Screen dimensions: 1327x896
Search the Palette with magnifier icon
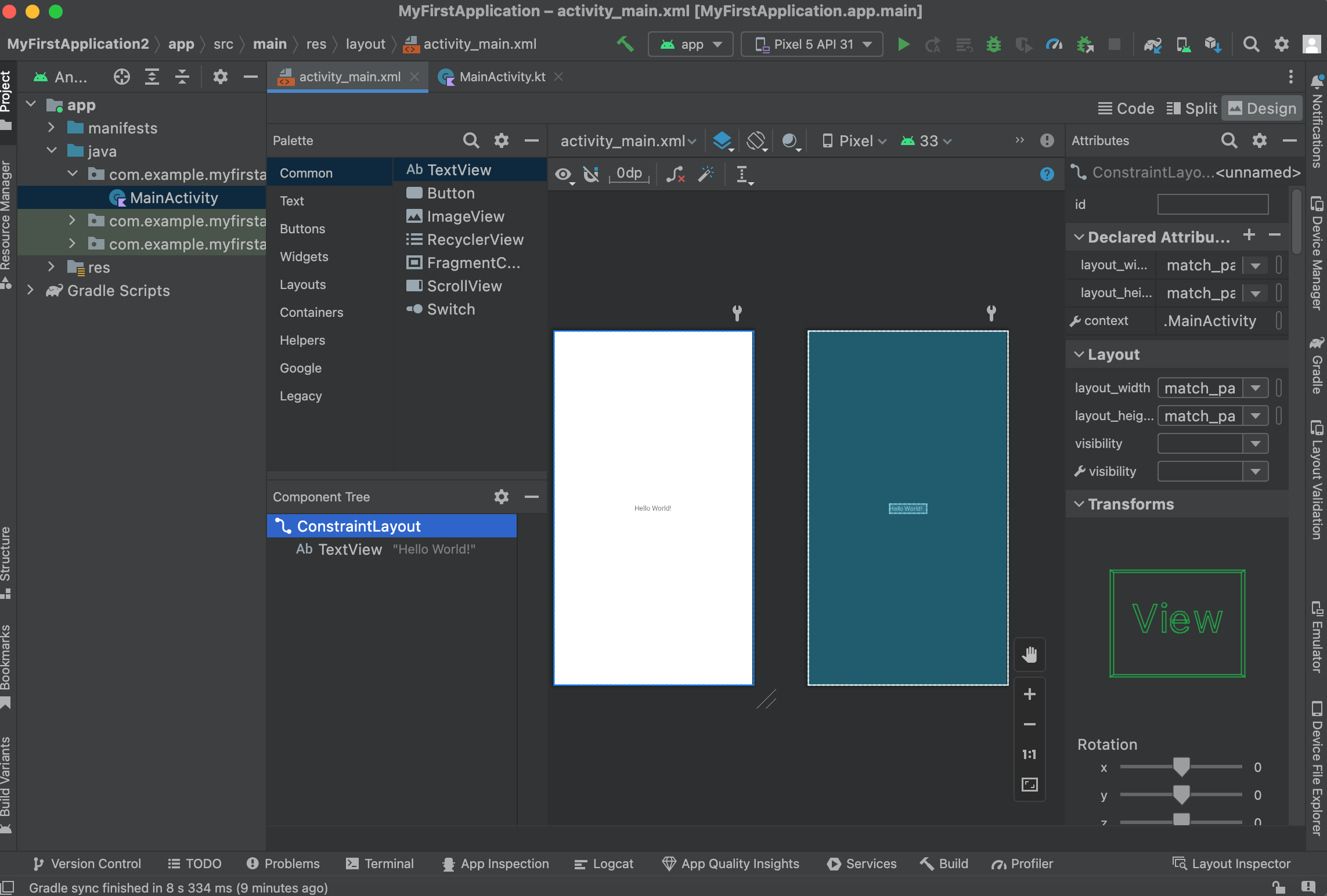(471, 140)
